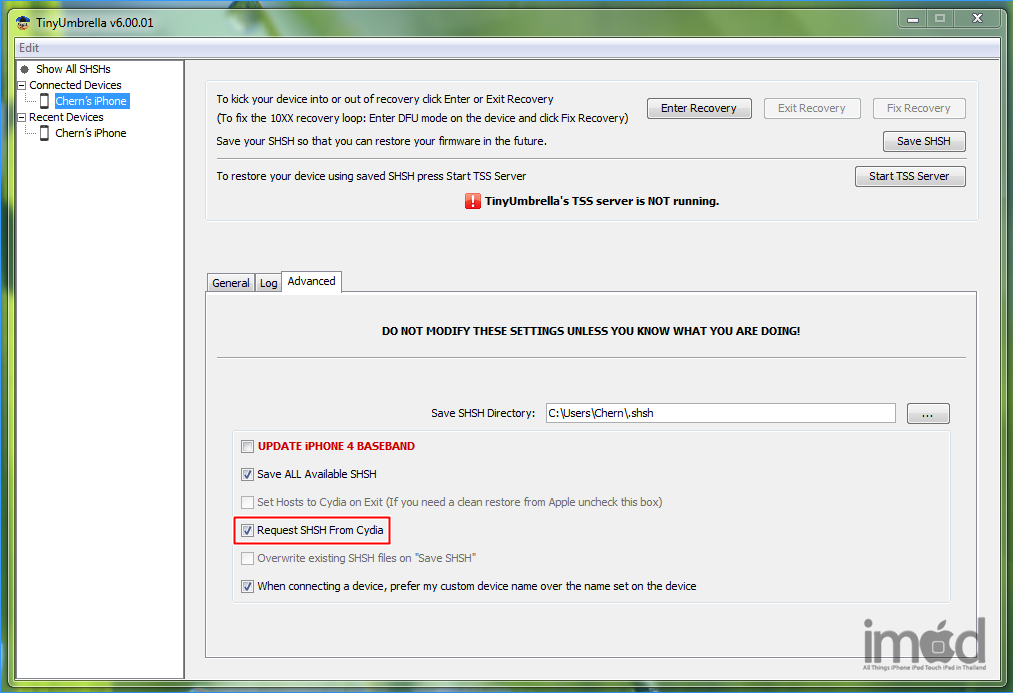
Task: Maximize the TinyUmbrella window
Action: click(x=940, y=19)
